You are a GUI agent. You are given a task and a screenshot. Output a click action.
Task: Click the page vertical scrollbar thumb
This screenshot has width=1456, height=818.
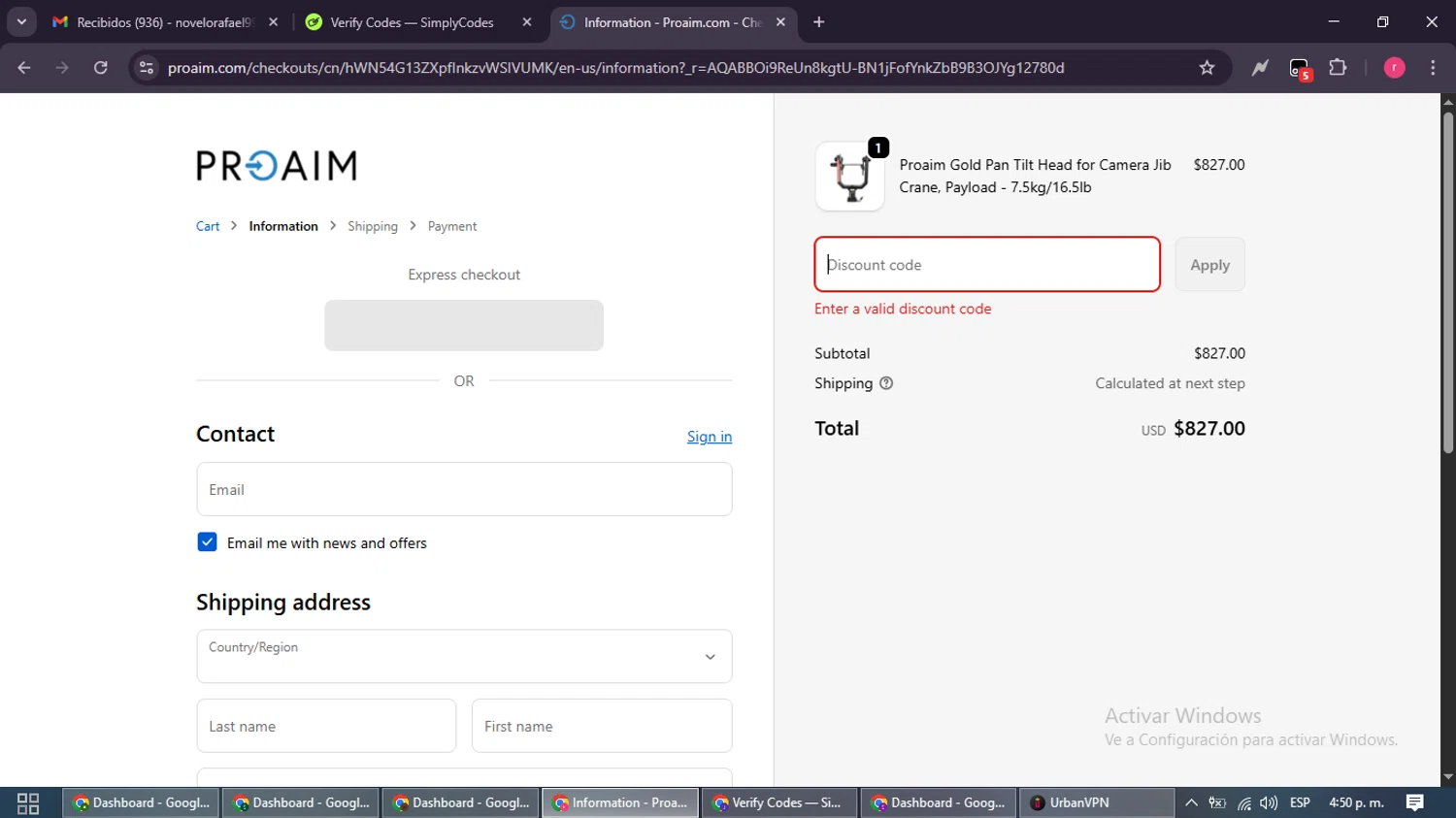pyautogui.click(x=1448, y=282)
